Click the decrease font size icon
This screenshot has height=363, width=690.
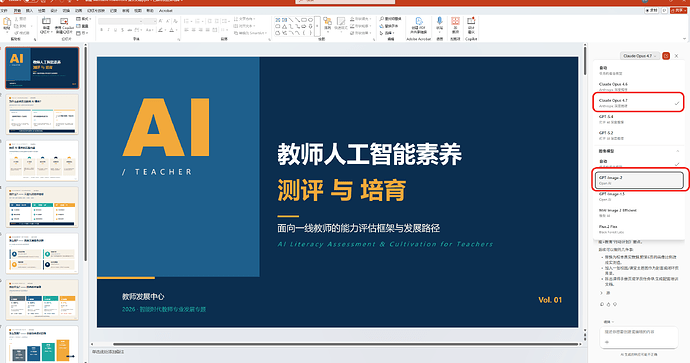coord(168,21)
